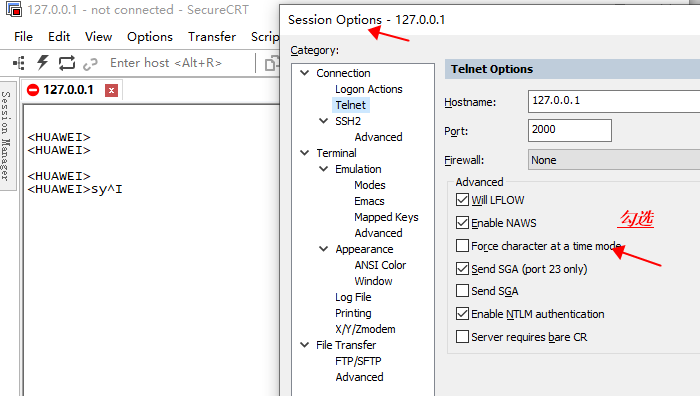The height and width of the screenshot is (396, 700).
Task: Tick the Server requires bare CR checkbox
Action: [462, 336]
